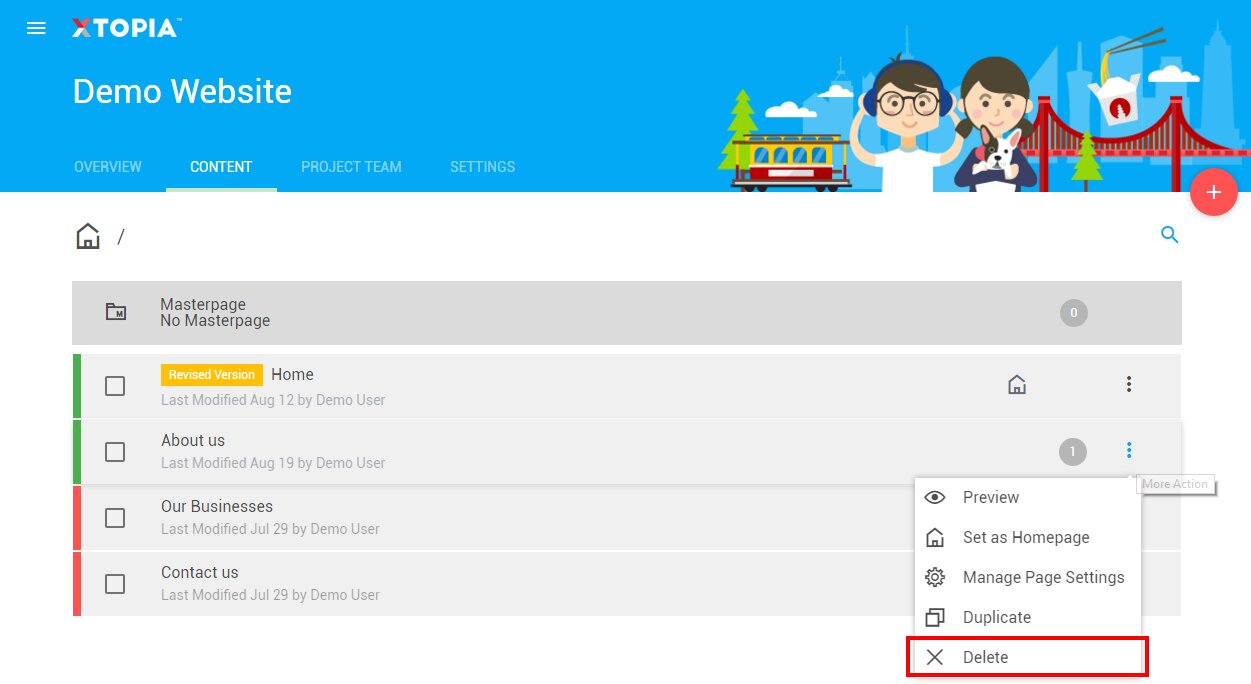Switch to the Project Team tab
The width and height of the screenshot is (1251, 684).
pyautogui.click(x=351, y=167)
